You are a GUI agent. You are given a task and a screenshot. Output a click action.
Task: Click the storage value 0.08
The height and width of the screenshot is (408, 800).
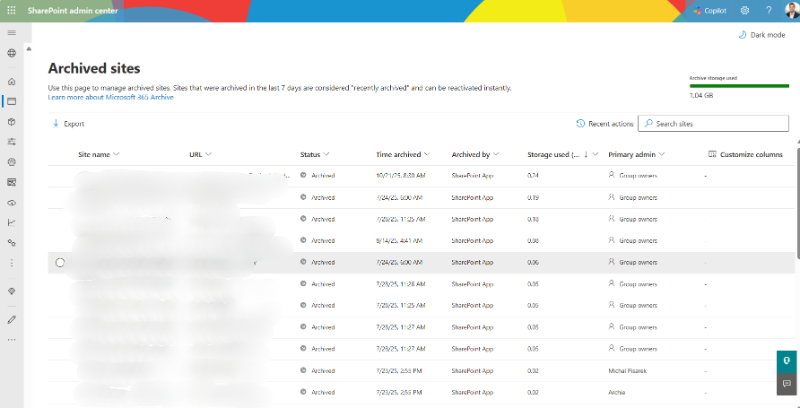533,240
